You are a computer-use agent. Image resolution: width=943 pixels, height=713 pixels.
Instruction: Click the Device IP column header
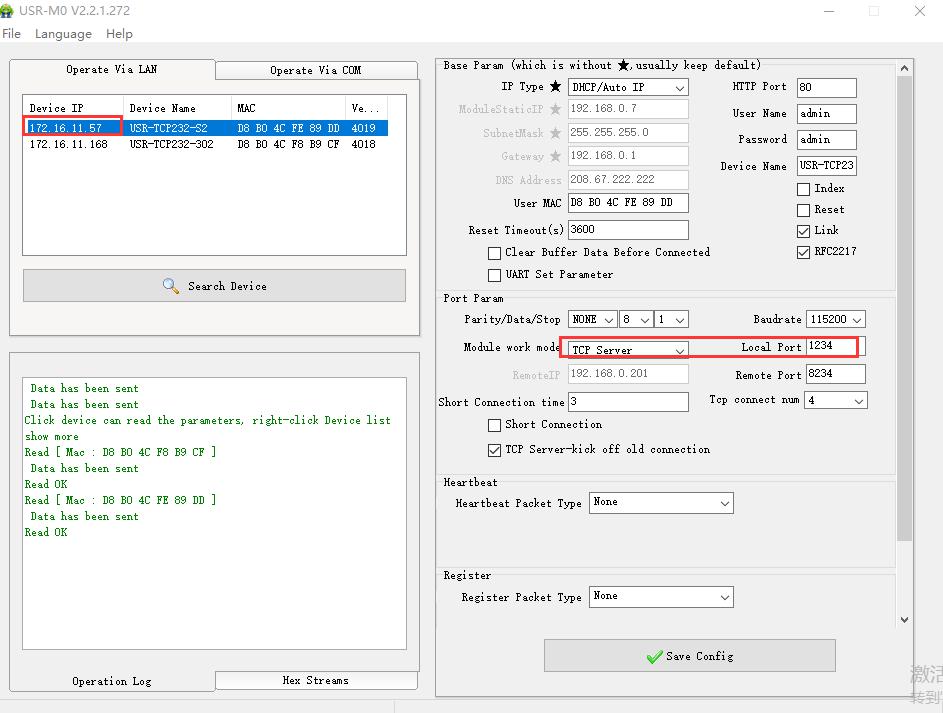pos(73,108)
